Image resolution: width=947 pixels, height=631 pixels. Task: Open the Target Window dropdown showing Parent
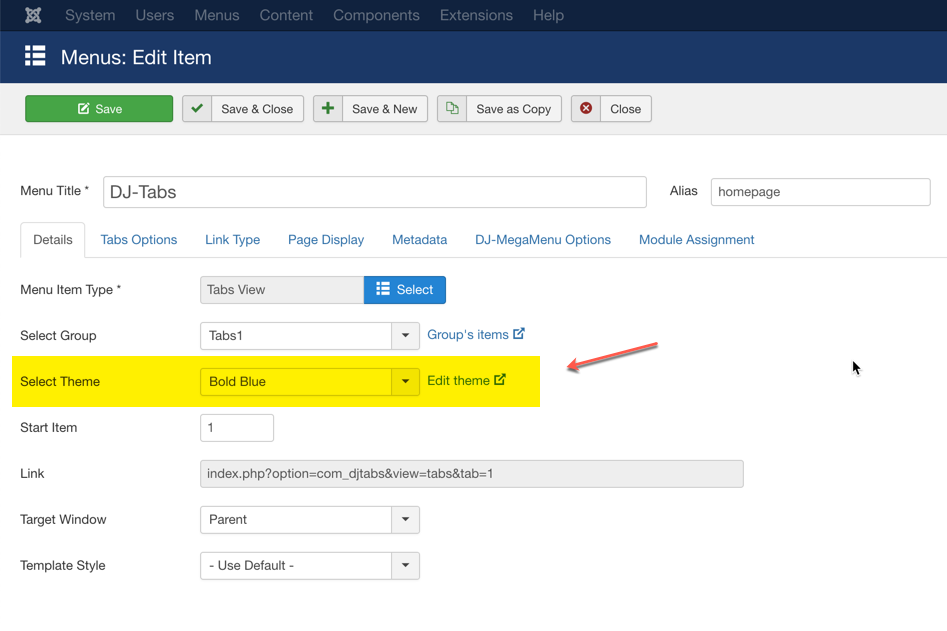point(310,520)
